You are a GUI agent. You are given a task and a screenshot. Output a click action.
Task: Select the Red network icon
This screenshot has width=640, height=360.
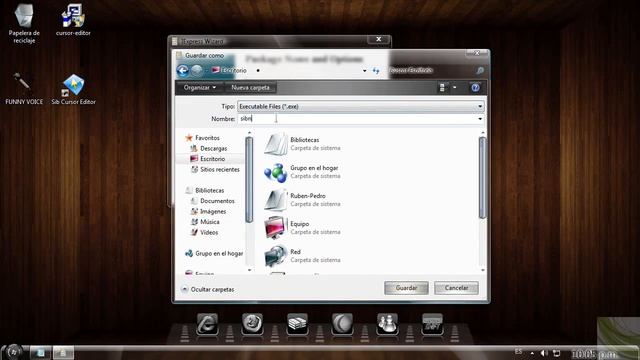click(x=276, y=256)
